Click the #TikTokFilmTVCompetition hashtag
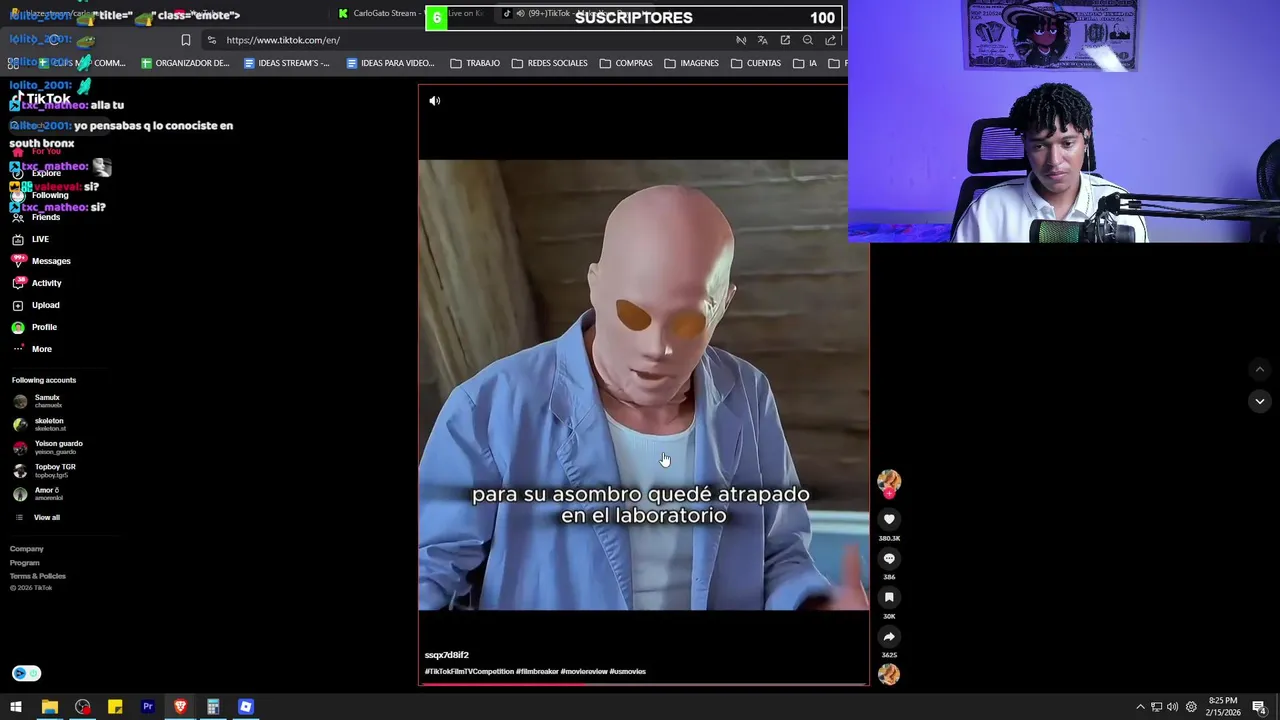The image size is (1280, 720). [469, 672]
